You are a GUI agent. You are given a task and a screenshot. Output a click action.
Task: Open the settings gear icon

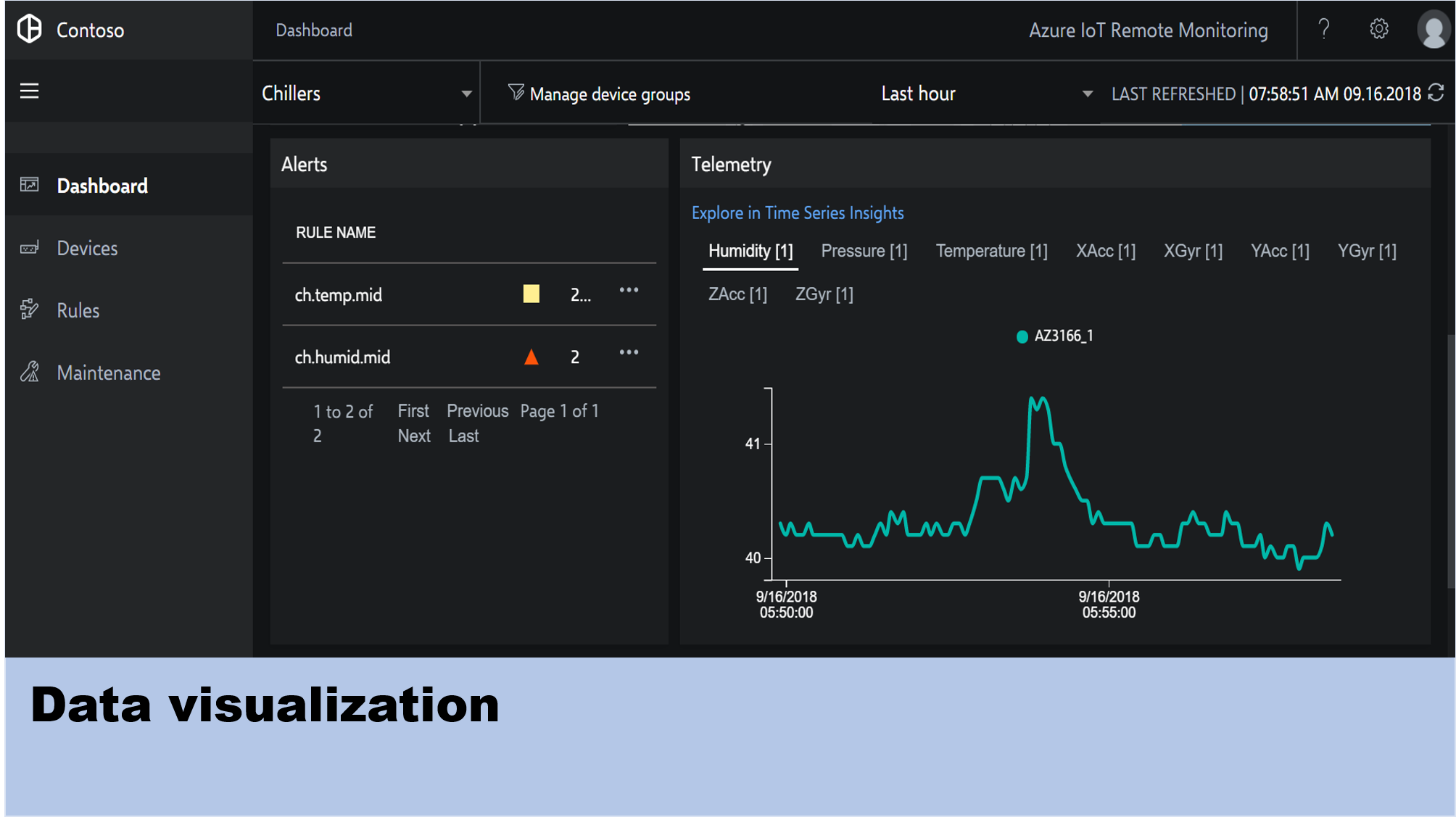point(1378,30)
